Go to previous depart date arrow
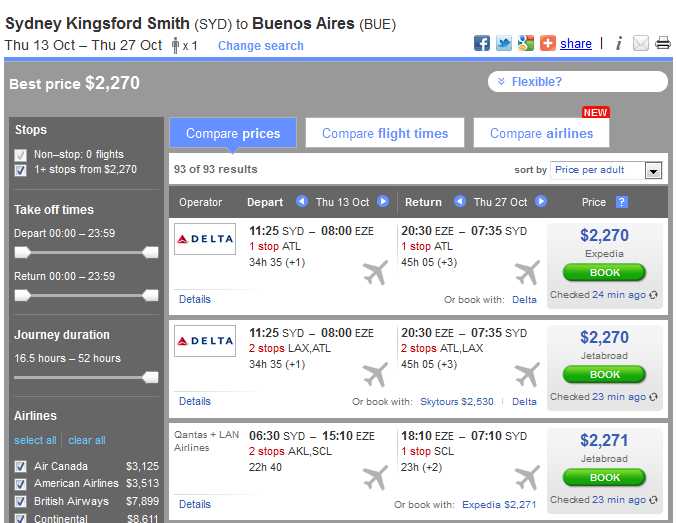 [302, 201]
